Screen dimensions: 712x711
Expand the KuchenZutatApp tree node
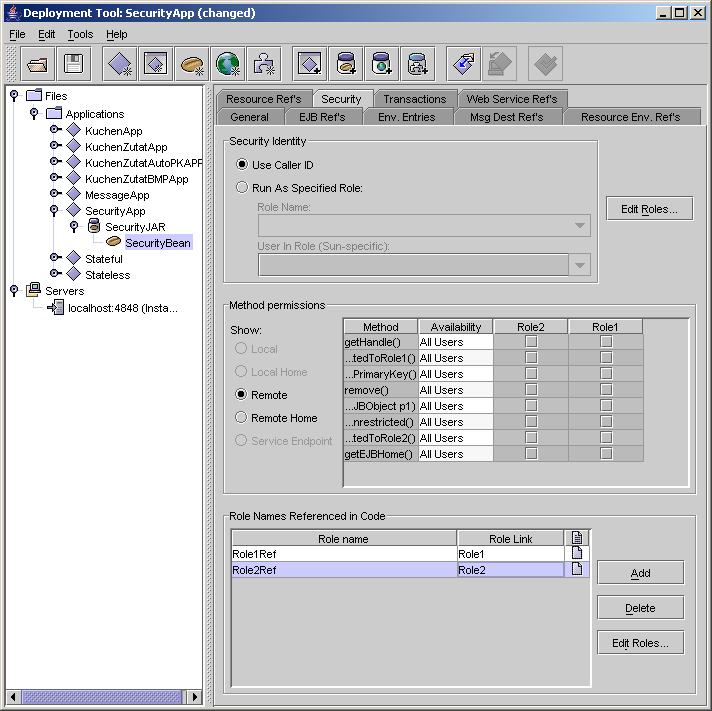55,145
